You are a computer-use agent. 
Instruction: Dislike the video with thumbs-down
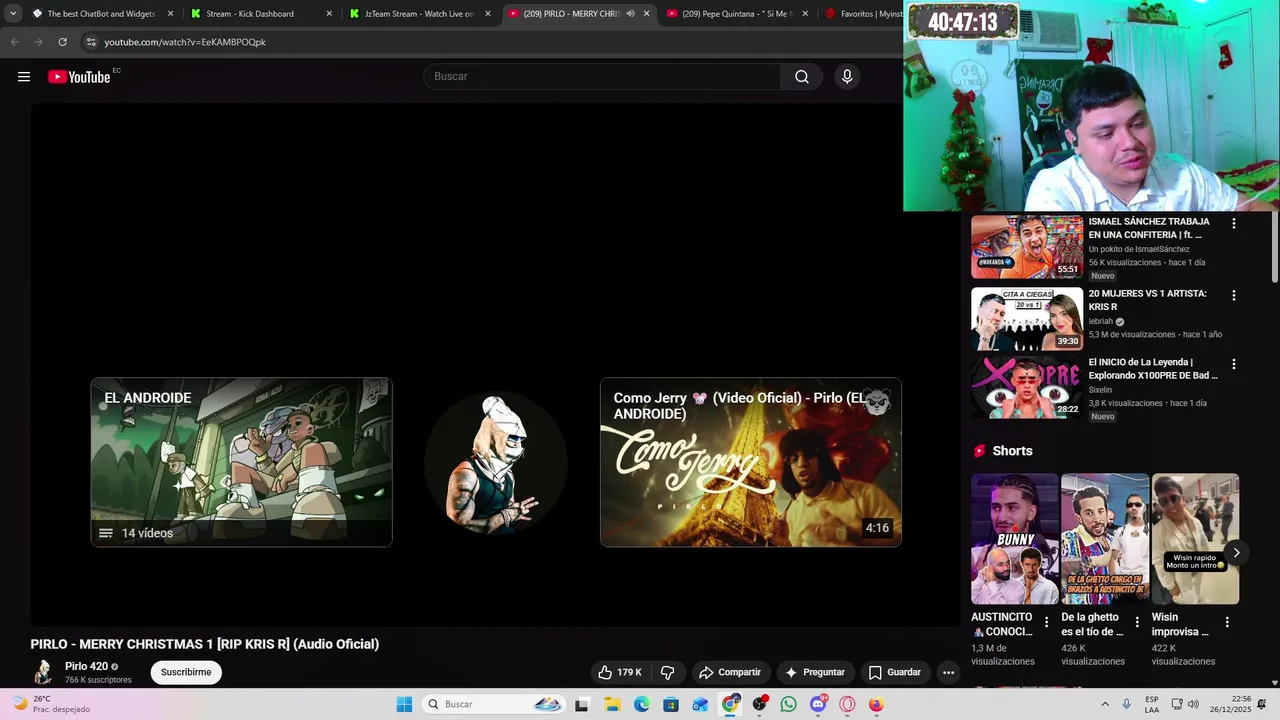pos(668,672)
